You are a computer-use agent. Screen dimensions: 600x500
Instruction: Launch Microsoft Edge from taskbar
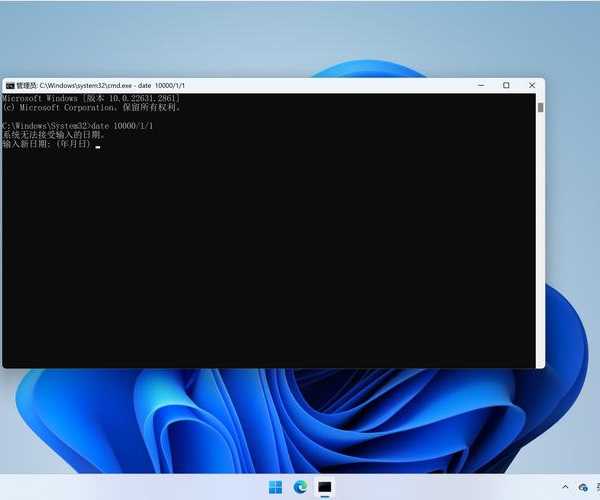click(300, 487)
